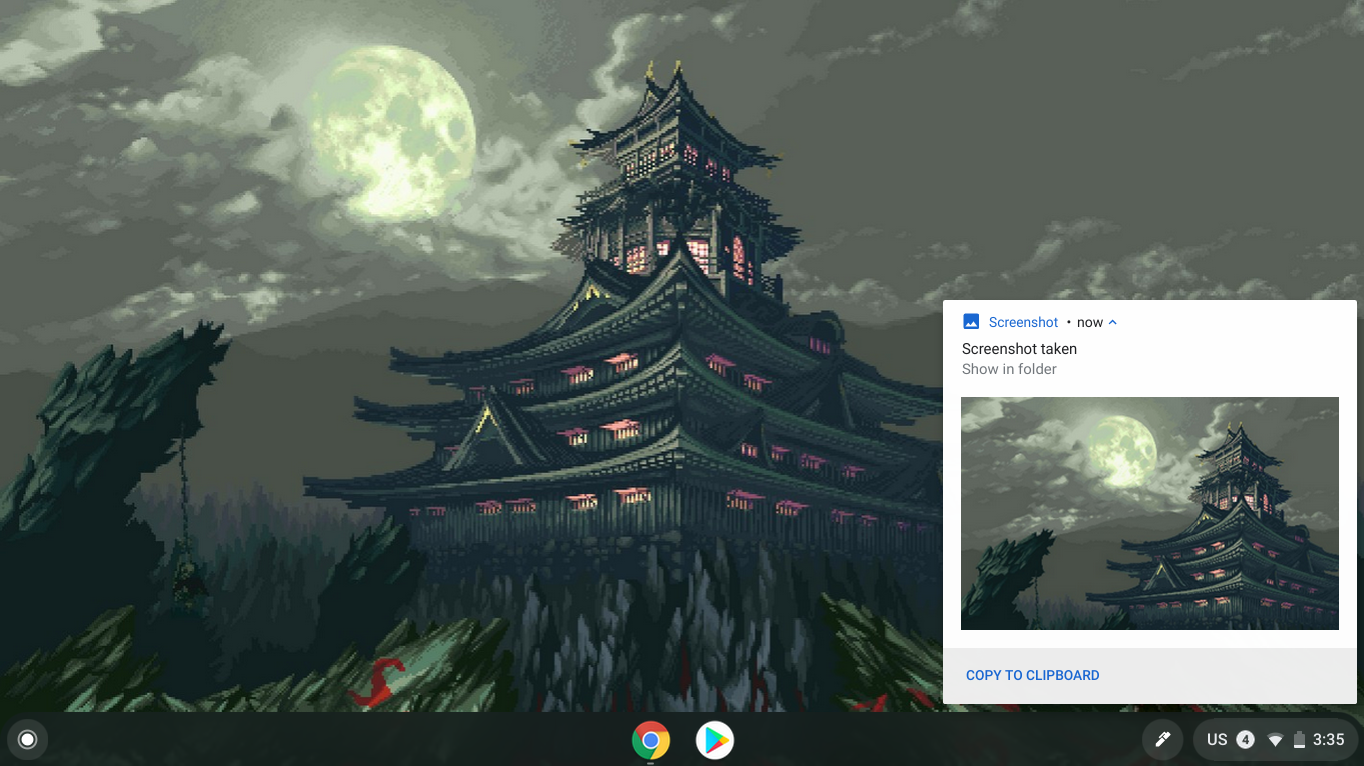Open Google Play Store from the shelf

click(715, 740)
